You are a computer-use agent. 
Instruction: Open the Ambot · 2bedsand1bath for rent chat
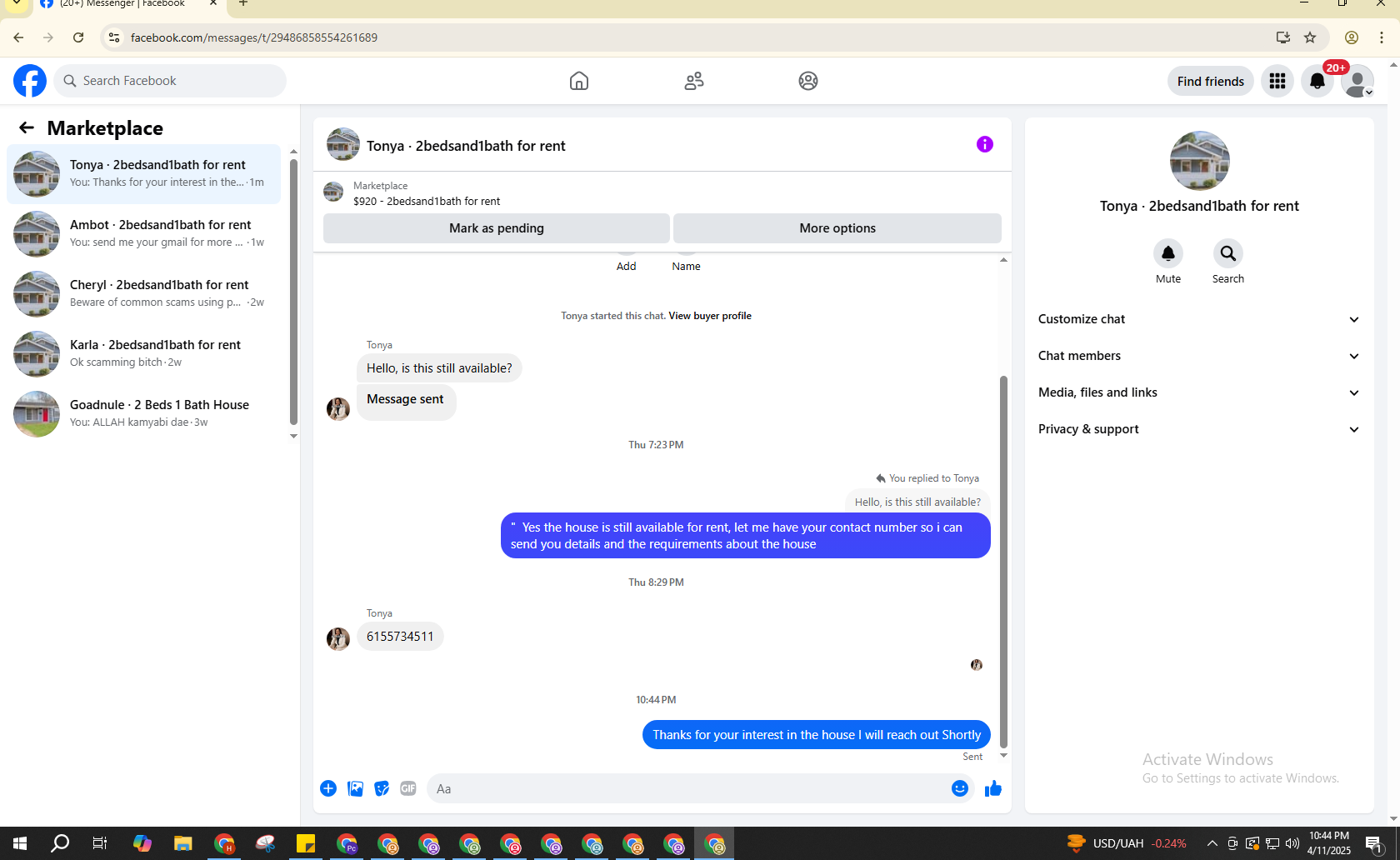(143, 233)
